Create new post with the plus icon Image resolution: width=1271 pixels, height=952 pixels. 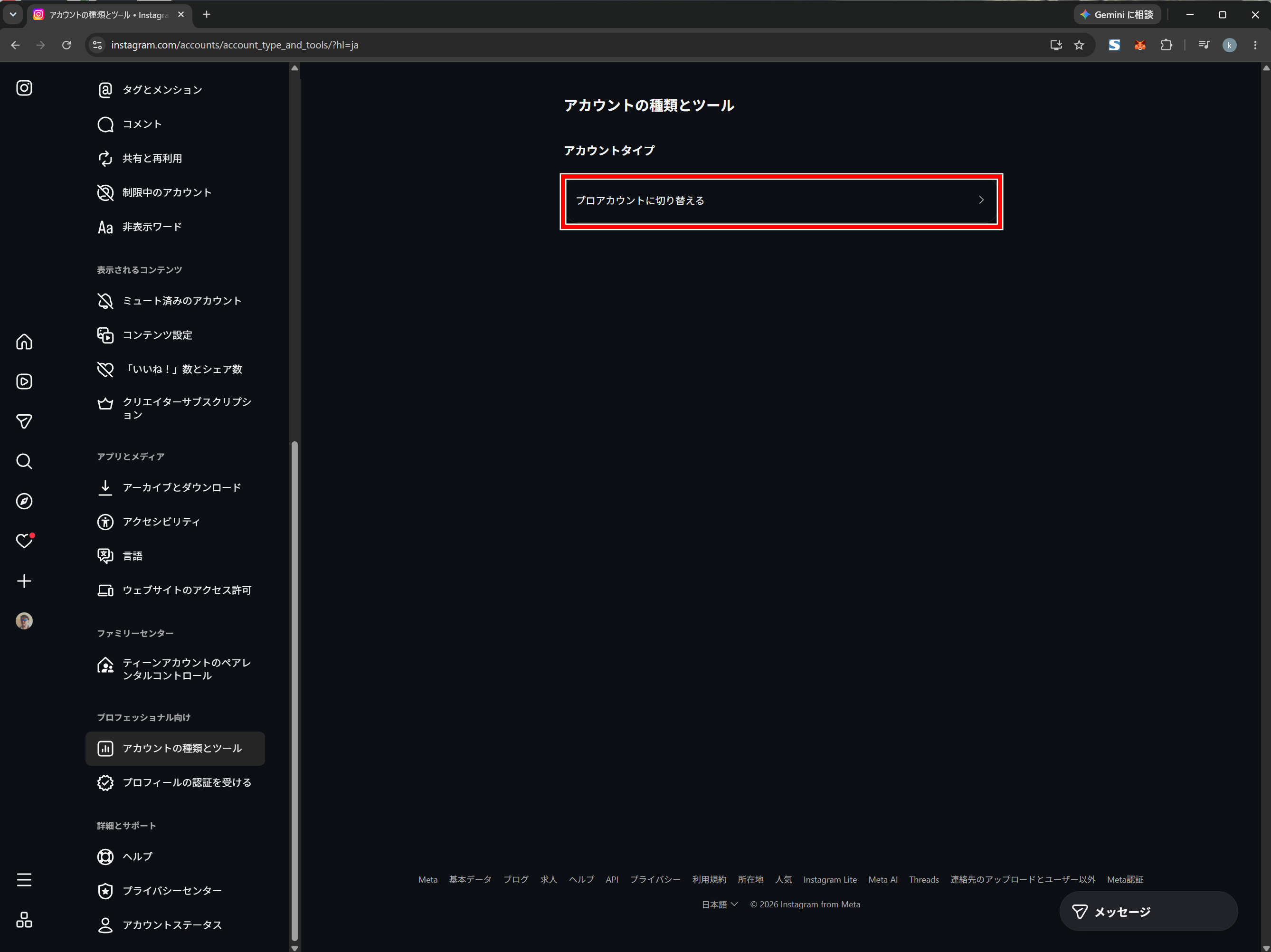point(24,581)
